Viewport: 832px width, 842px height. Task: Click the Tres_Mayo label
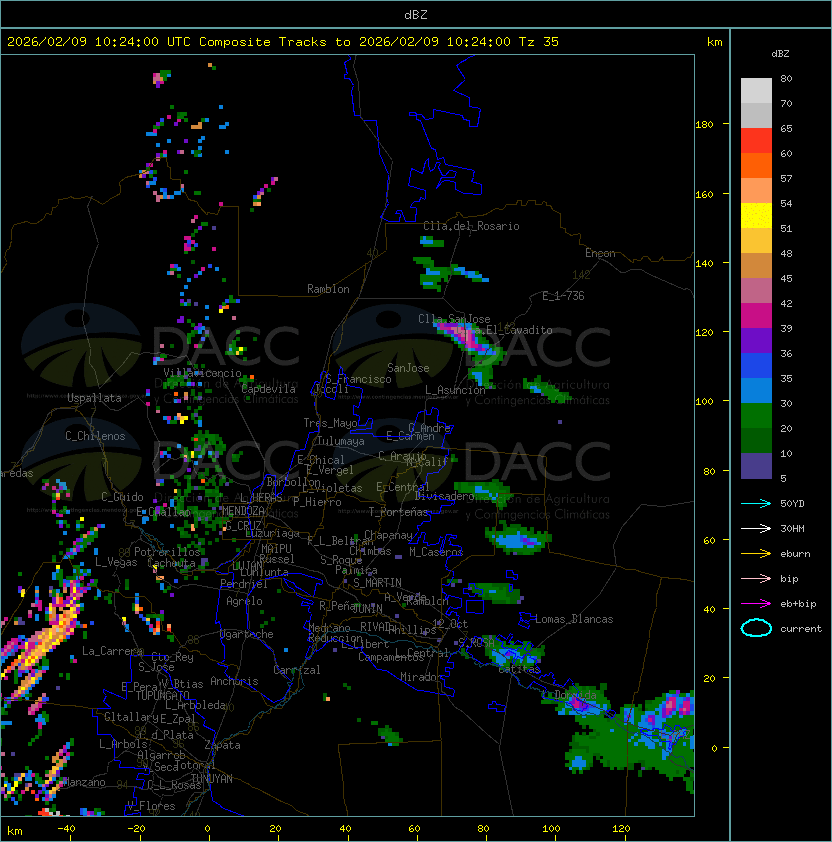(x=330, y=423)
